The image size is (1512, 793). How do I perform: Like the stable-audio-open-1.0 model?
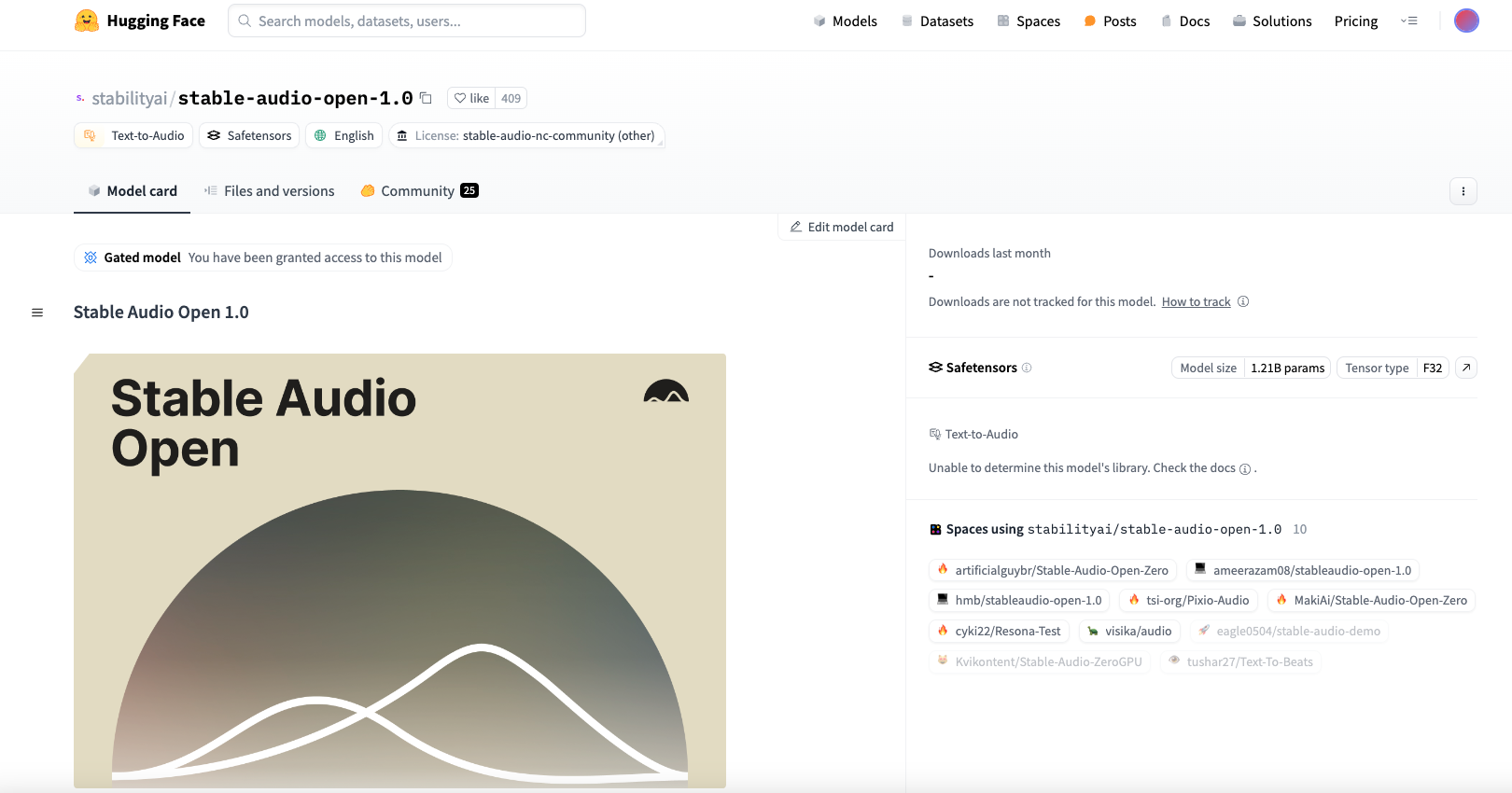(x=472, y=98)
